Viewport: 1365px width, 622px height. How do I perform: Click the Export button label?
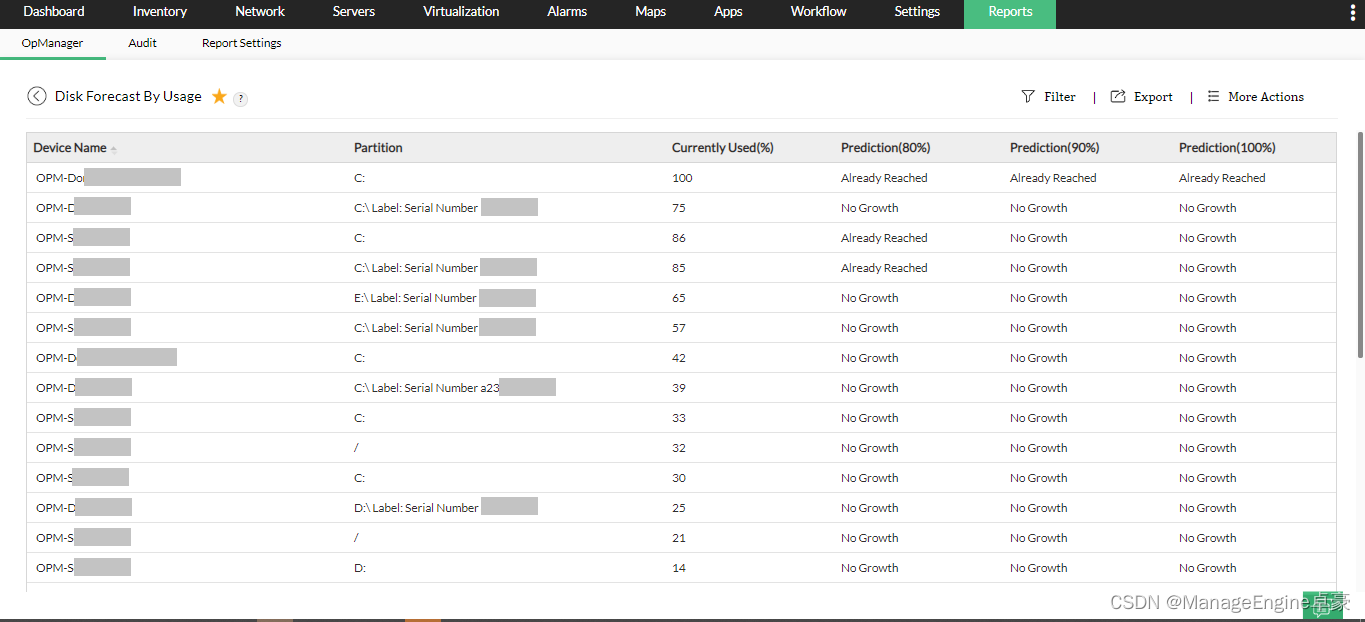coord(1153,97)
